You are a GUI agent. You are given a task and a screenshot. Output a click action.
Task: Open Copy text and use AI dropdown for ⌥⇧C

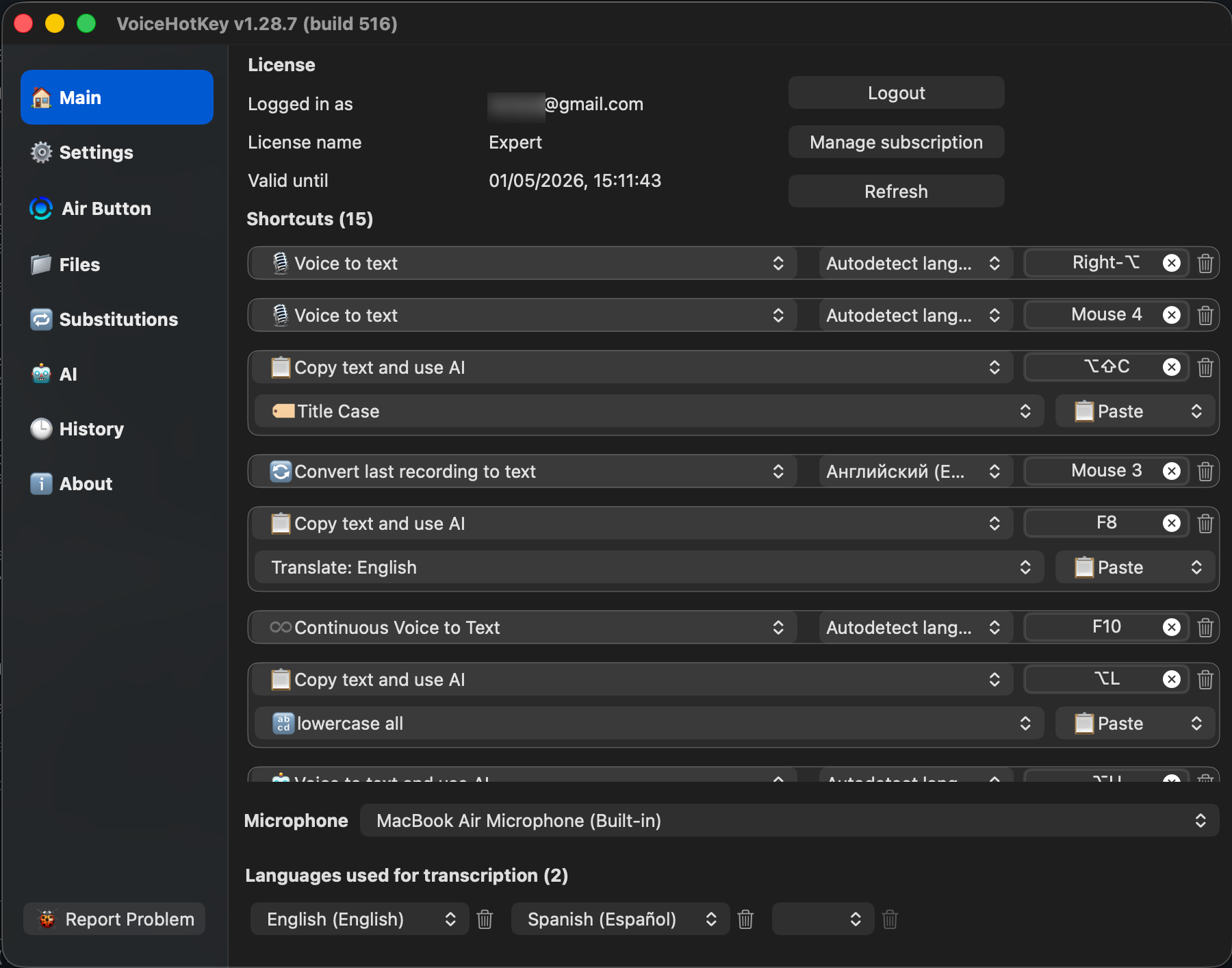tap(632, 368)
